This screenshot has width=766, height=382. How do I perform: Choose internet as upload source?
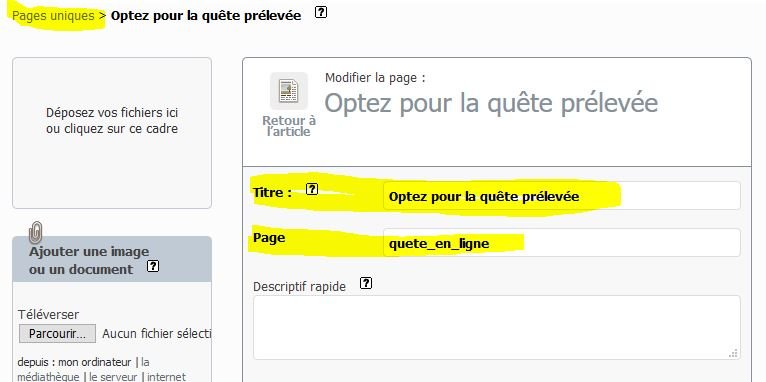[x=167, y=377]
